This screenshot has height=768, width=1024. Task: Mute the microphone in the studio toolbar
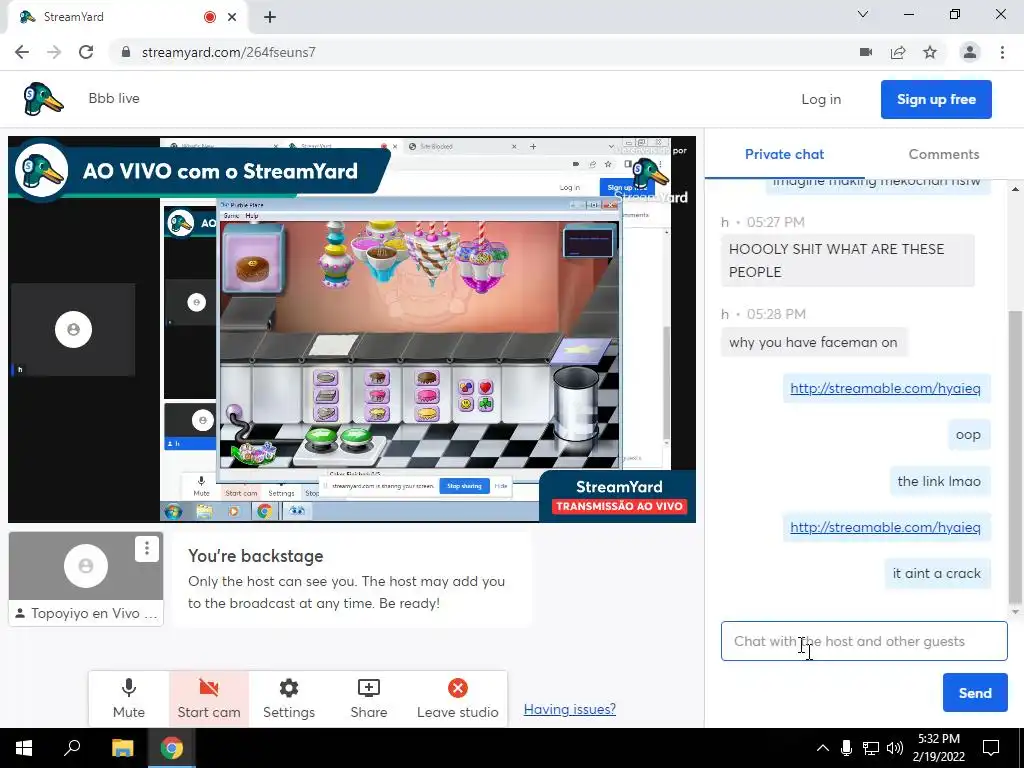[129, 699]
